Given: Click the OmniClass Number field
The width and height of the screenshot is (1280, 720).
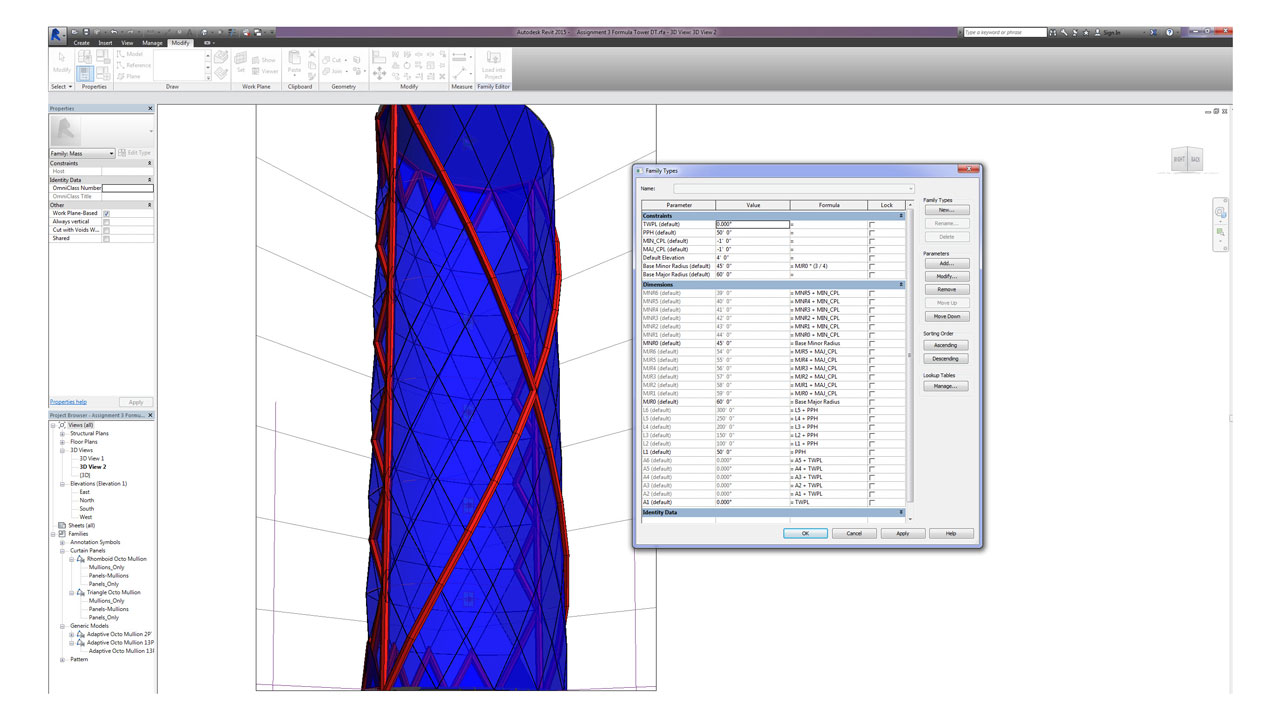Looking at the screenshot, I should (128, 188).
